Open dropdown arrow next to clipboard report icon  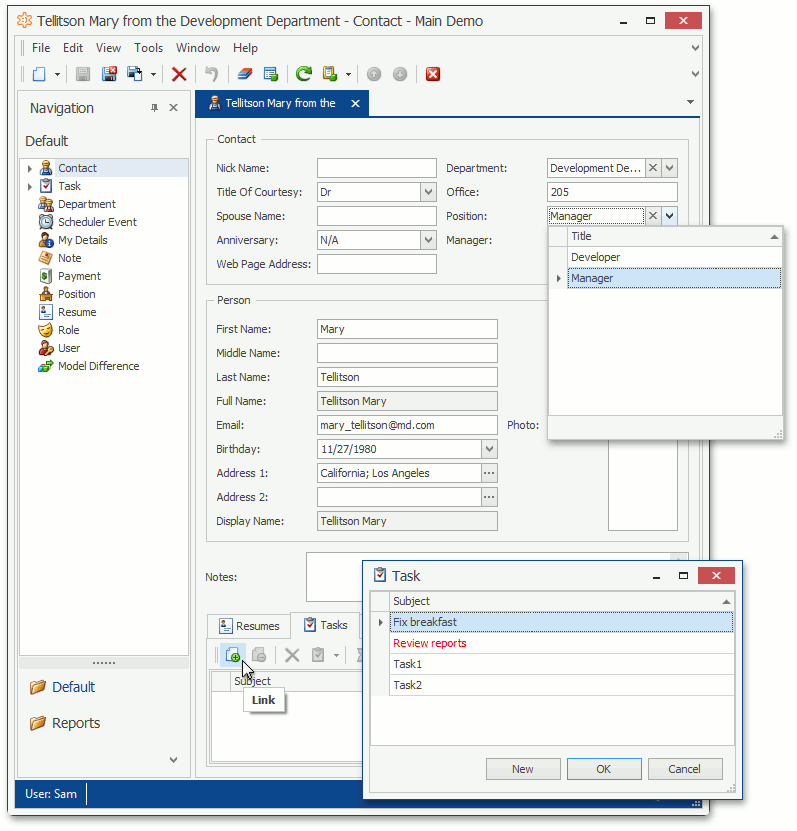348,74
